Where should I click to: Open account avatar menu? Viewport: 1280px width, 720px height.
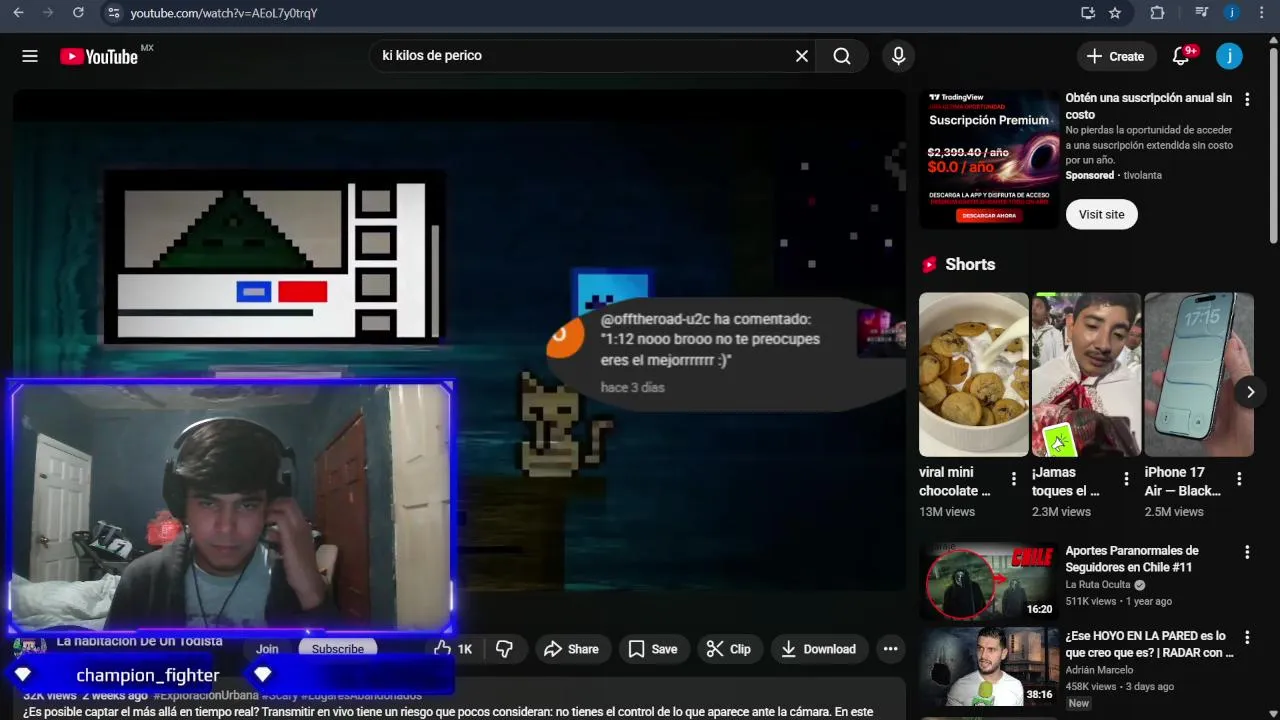pyautogui.click(x=1229, y=56)
